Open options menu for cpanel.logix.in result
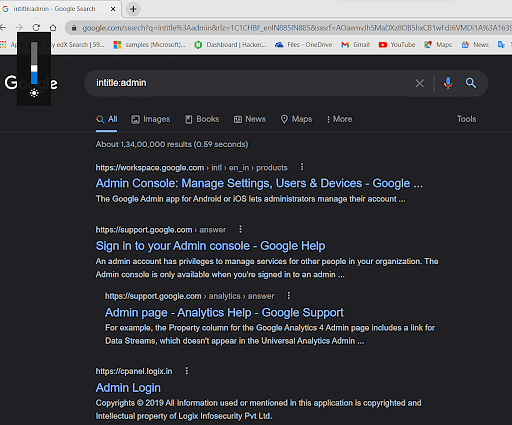Image resolution: width=512 pixels, height=425 pixels. tap(187, 371)
